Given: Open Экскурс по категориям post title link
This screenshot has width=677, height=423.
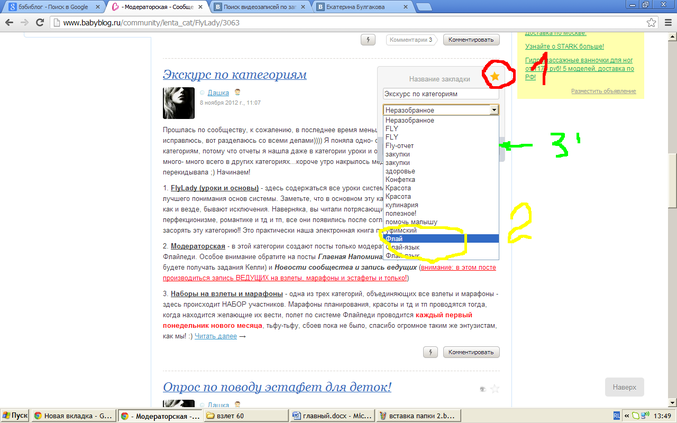Looking at the screenshot, I should (235, 75).
